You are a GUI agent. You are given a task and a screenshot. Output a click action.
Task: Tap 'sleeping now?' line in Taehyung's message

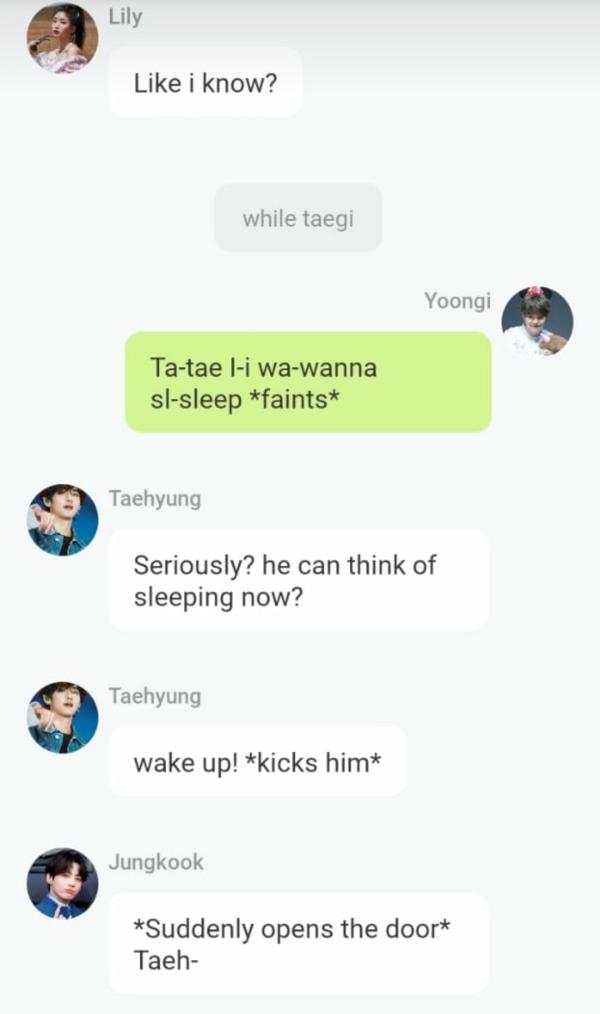coord(218,597)
